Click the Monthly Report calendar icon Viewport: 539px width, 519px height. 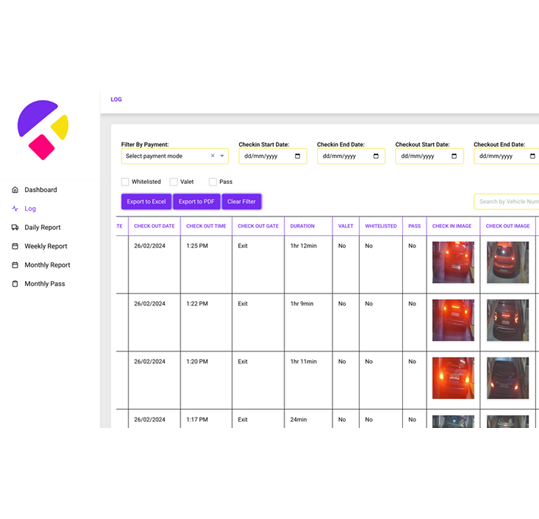(15, 265)
